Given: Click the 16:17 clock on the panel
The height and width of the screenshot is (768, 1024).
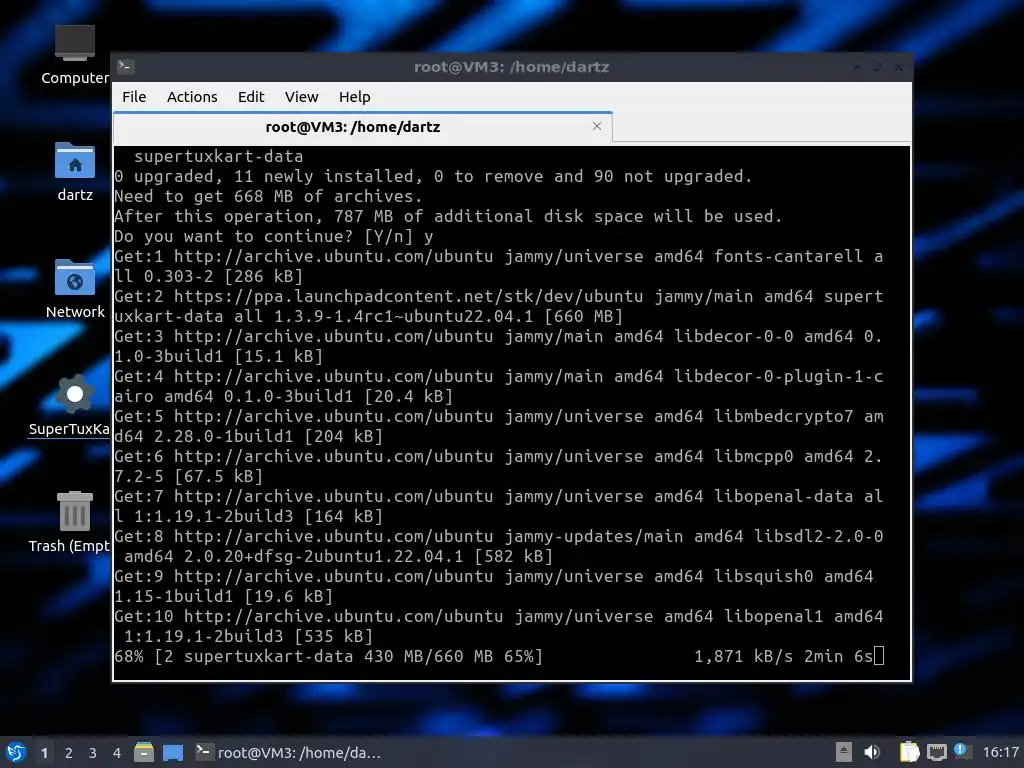Looking at the screenshot, I should [1000, 752].
